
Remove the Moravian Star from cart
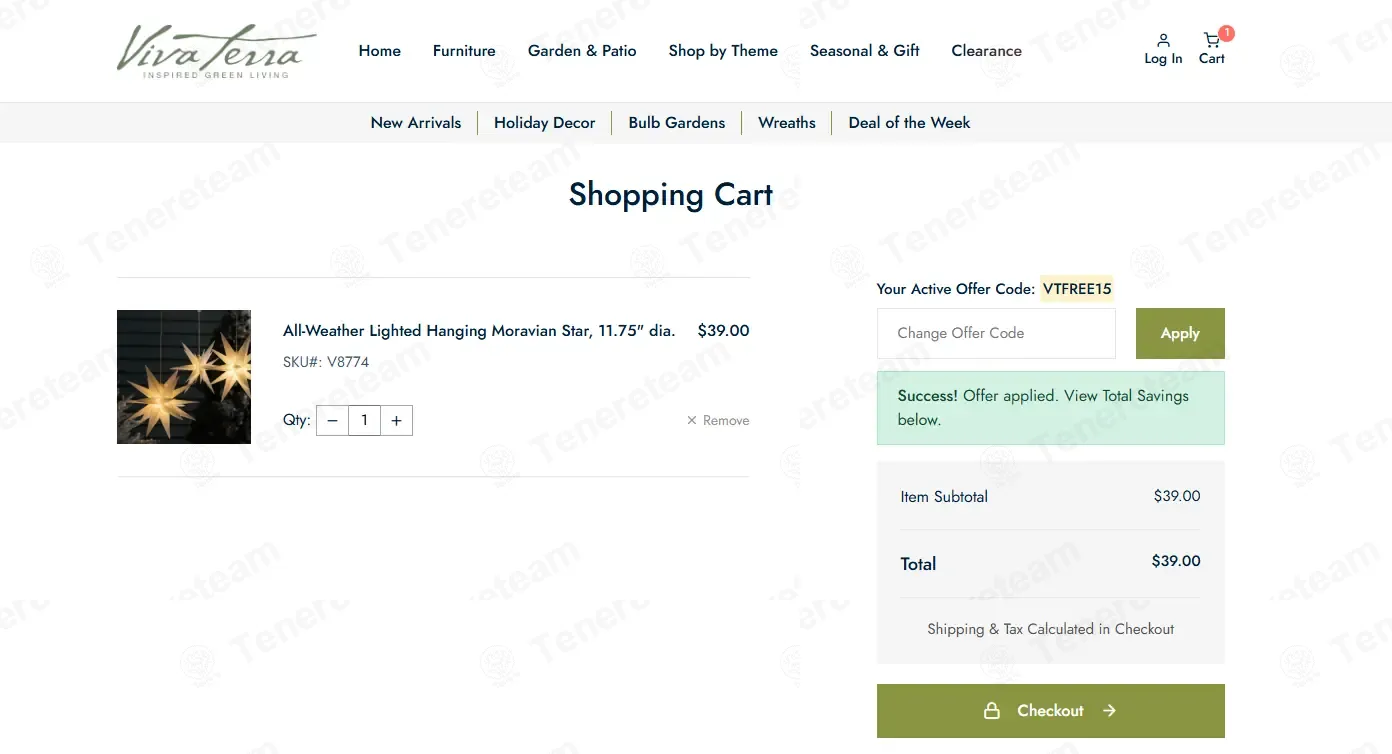718,421
